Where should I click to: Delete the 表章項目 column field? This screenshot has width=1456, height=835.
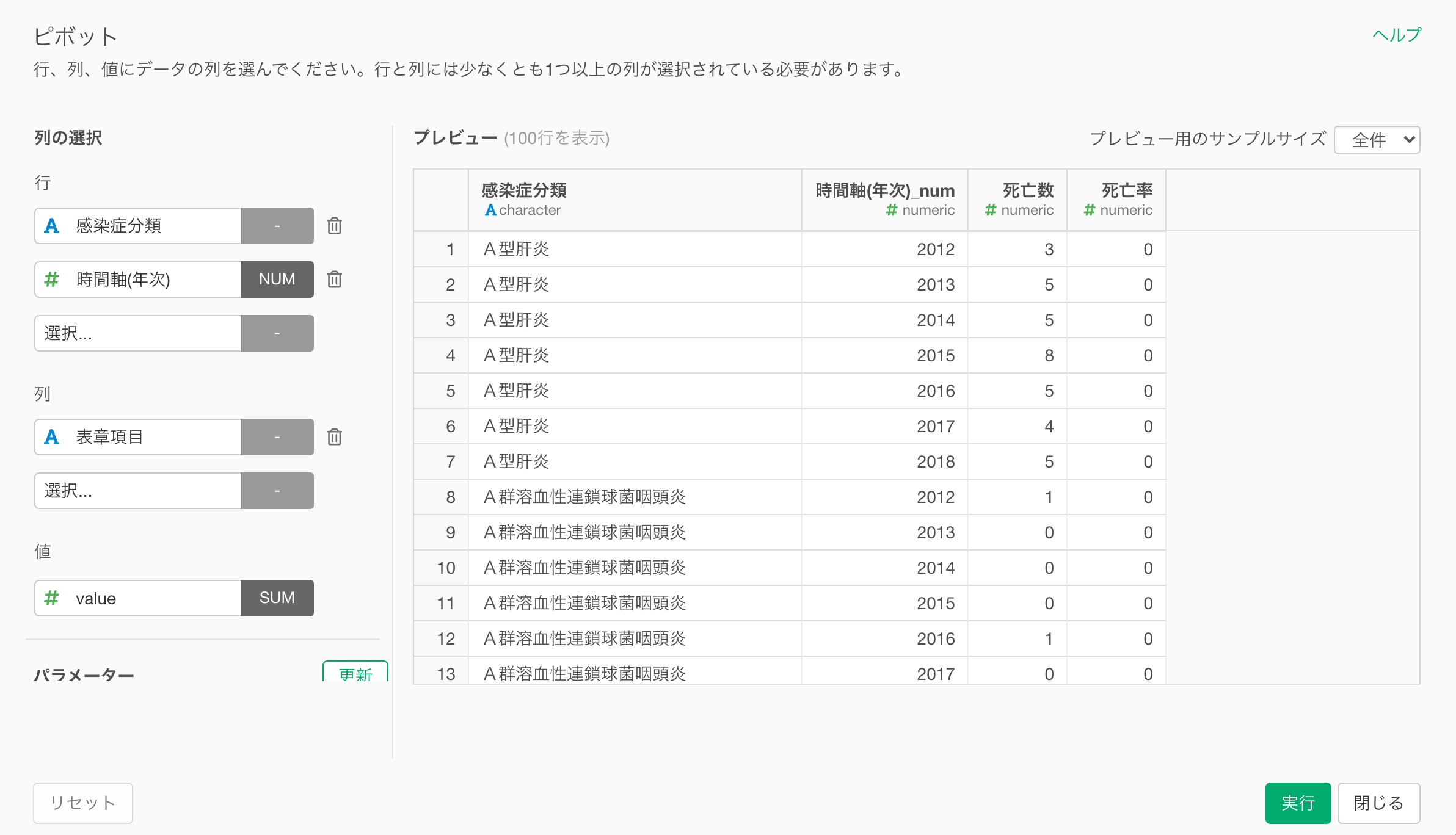coord(334,437)
